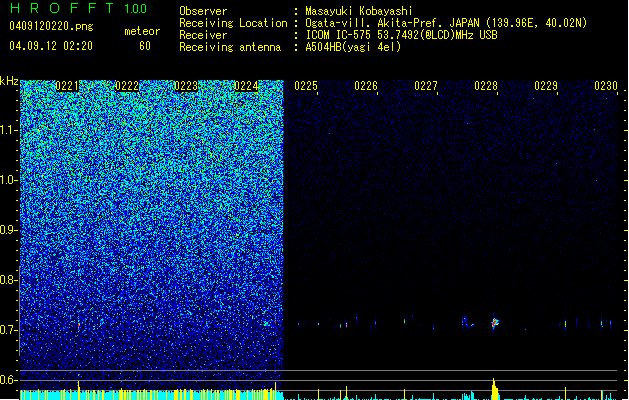Select the 0222 time marker
Screen dimensions: 629x400
point(127,86)
